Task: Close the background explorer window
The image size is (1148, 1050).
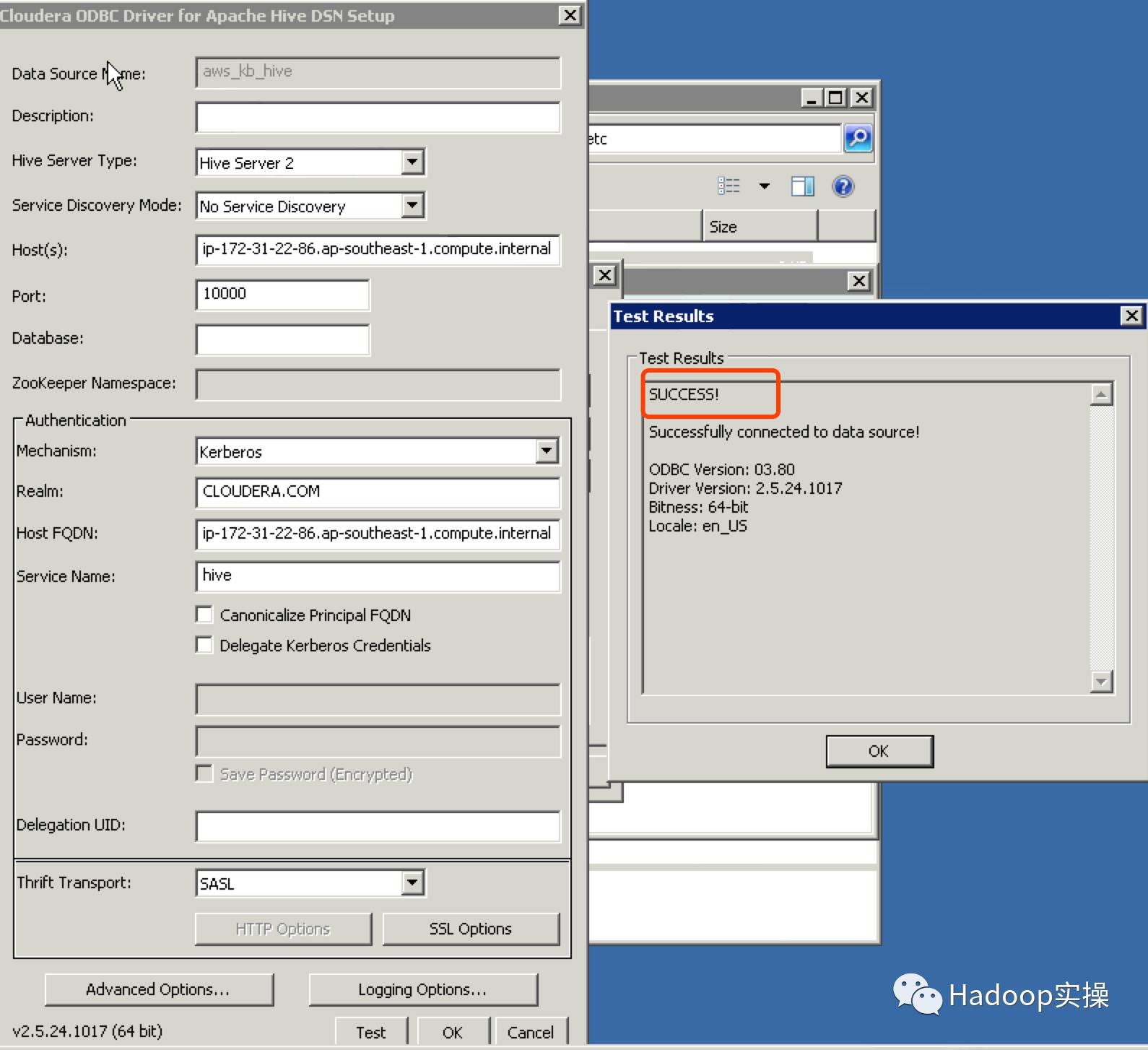Action: (861, 97)
